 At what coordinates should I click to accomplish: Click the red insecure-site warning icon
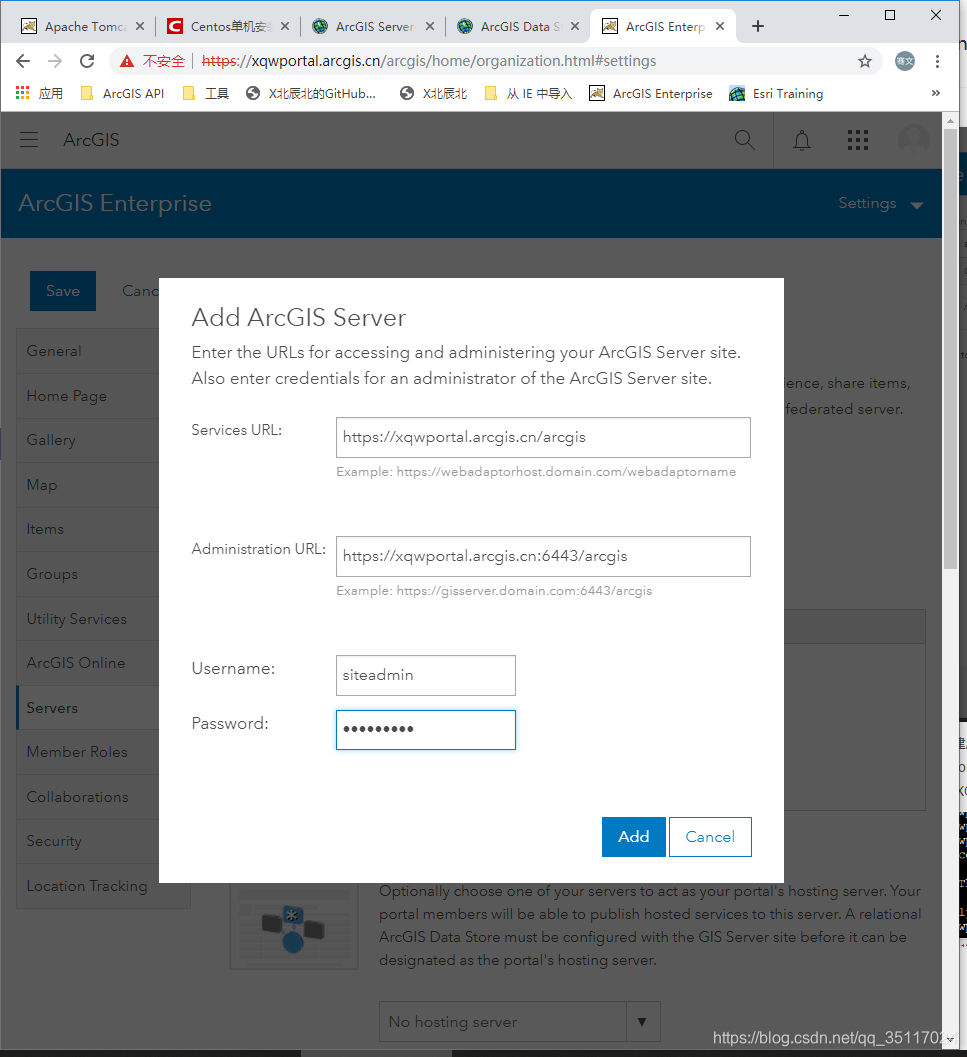(x=127, y=61)
